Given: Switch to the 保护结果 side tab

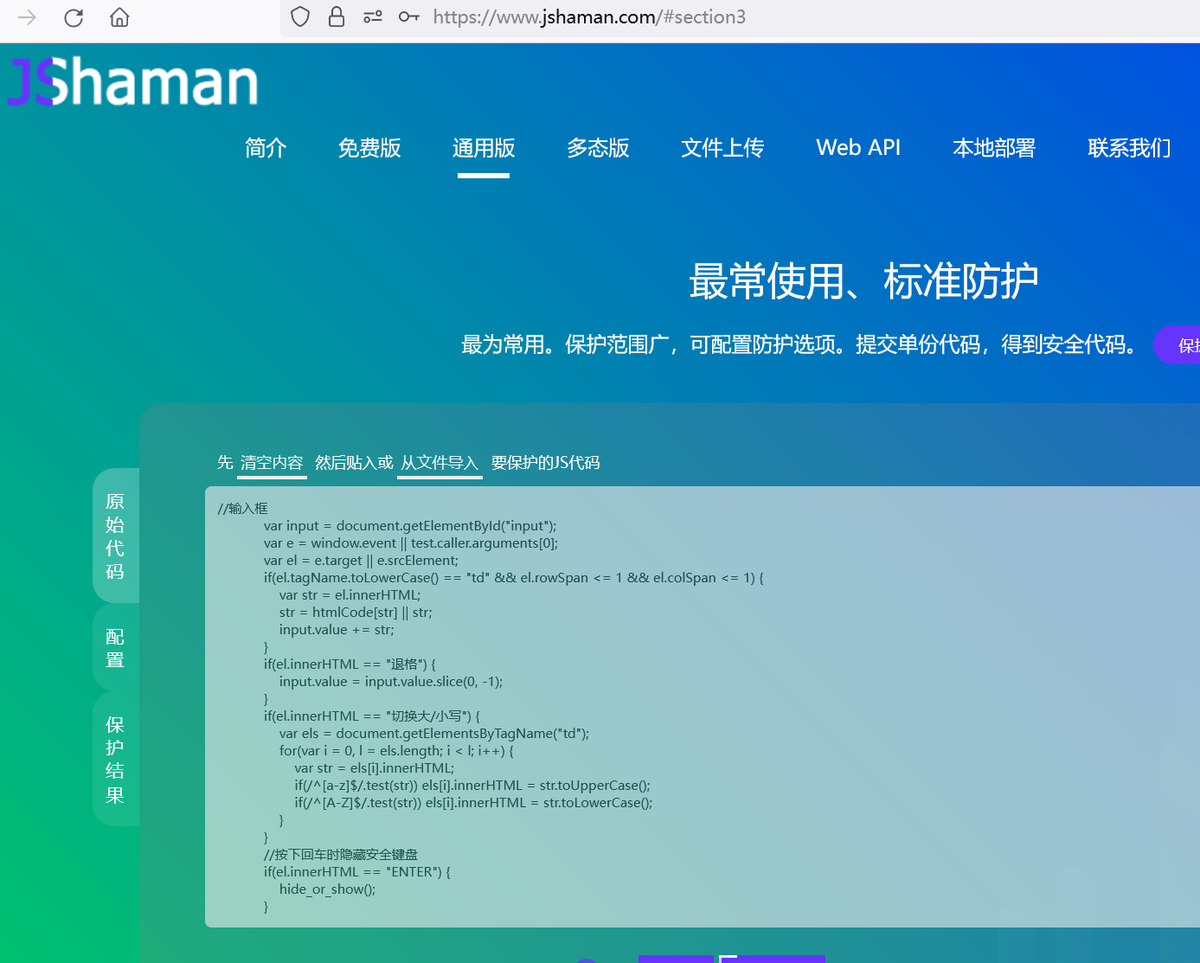Looking at the screenshot, I should (x=115, y=760).
